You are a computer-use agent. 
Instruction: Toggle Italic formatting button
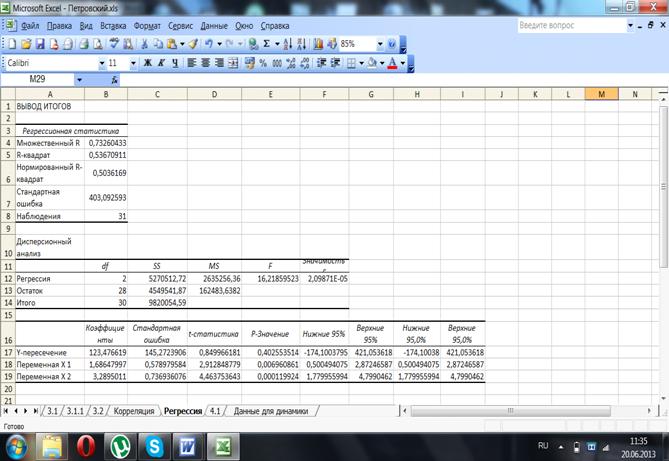[x=160, y=63]
